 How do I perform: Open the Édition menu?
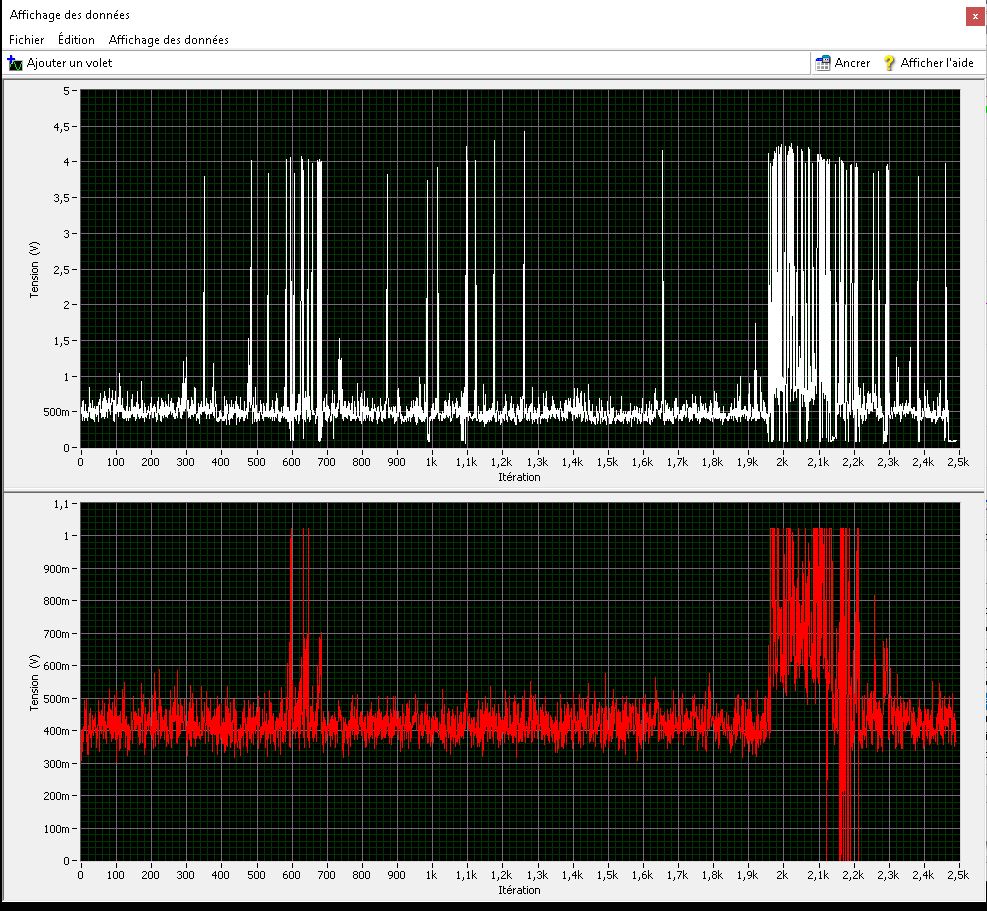pyautogui.click(x=76, y=40)
